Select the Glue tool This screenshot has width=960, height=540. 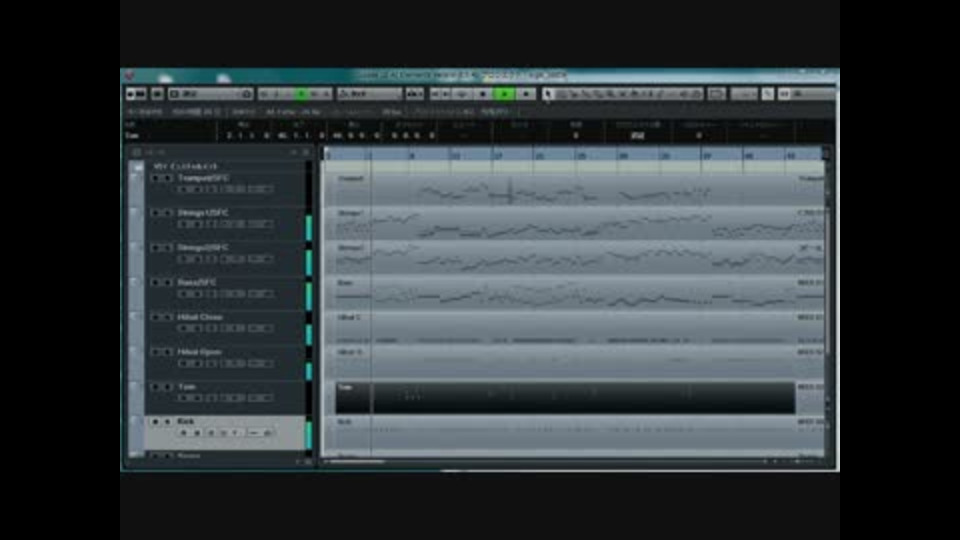(x=586, y=94)
